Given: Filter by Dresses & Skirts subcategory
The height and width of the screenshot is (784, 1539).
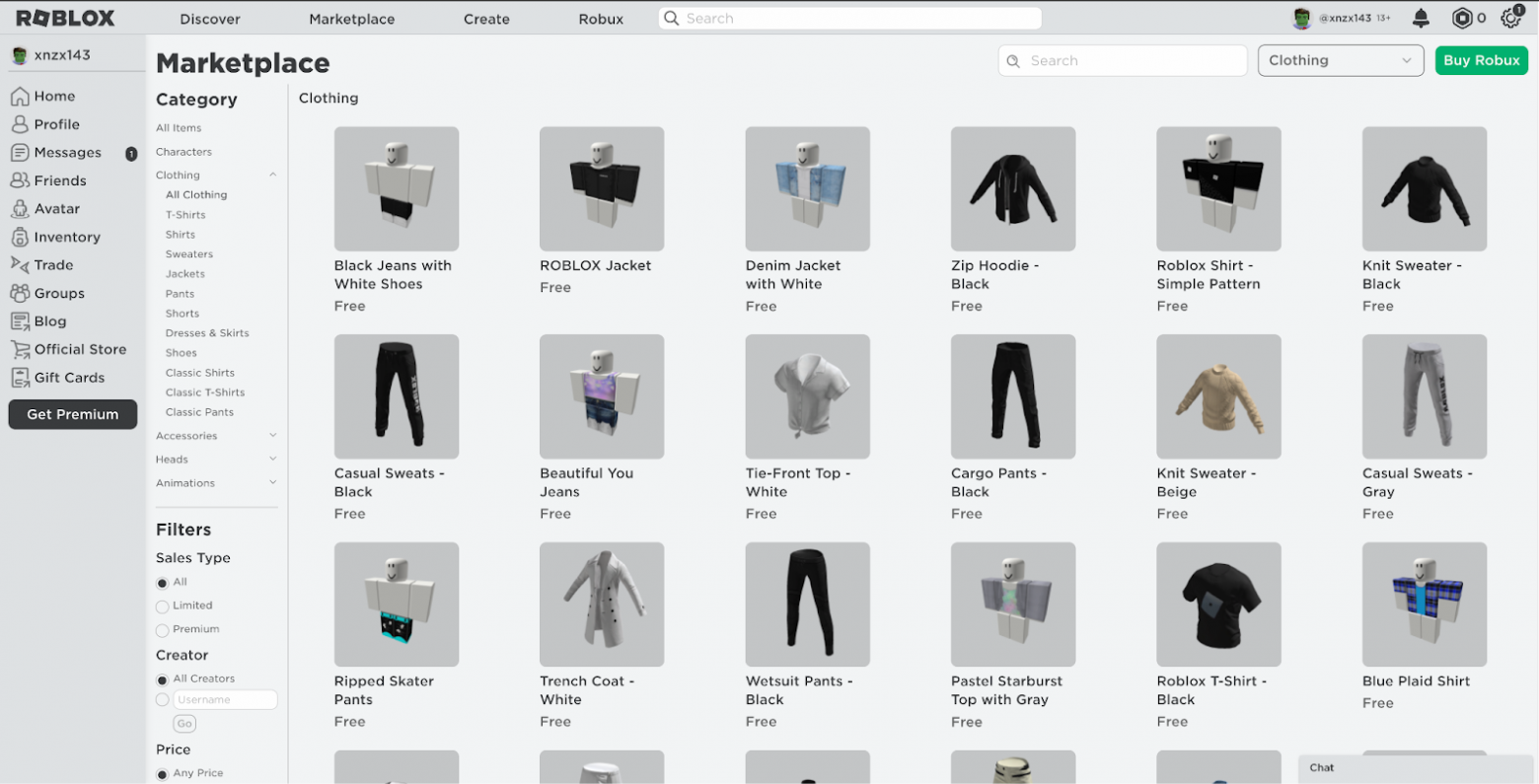Looking at the screenshot, I should point(207,333).
